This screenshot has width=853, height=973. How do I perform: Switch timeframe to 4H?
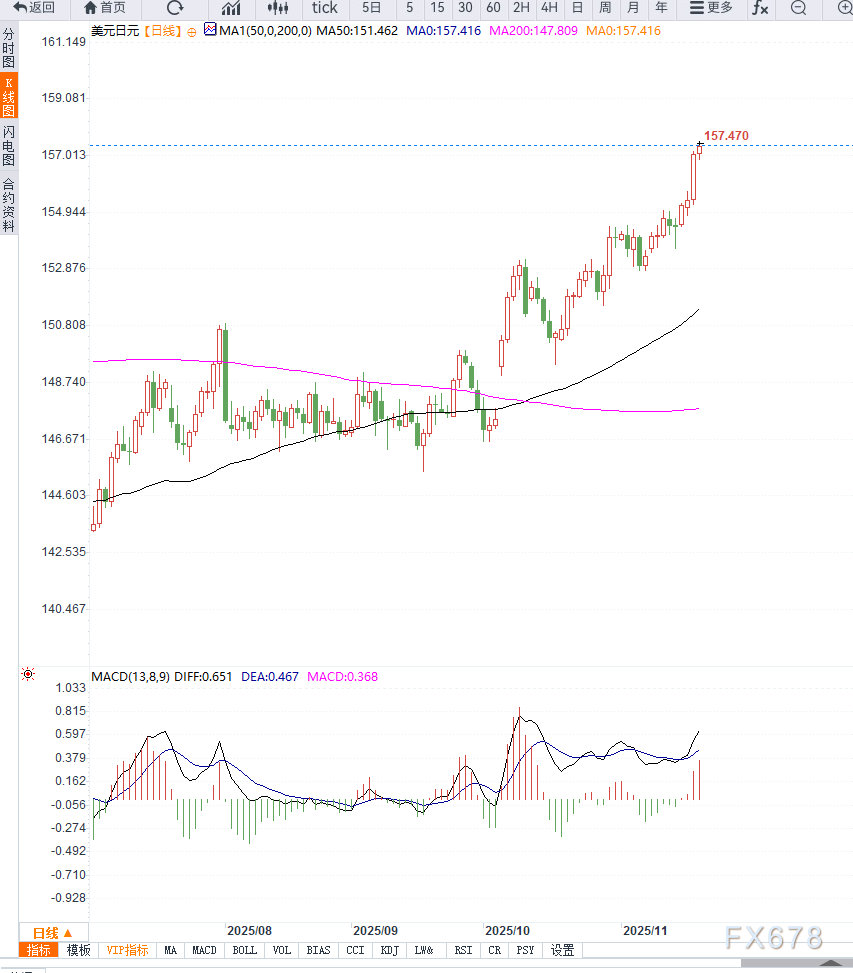click(549, 8)
